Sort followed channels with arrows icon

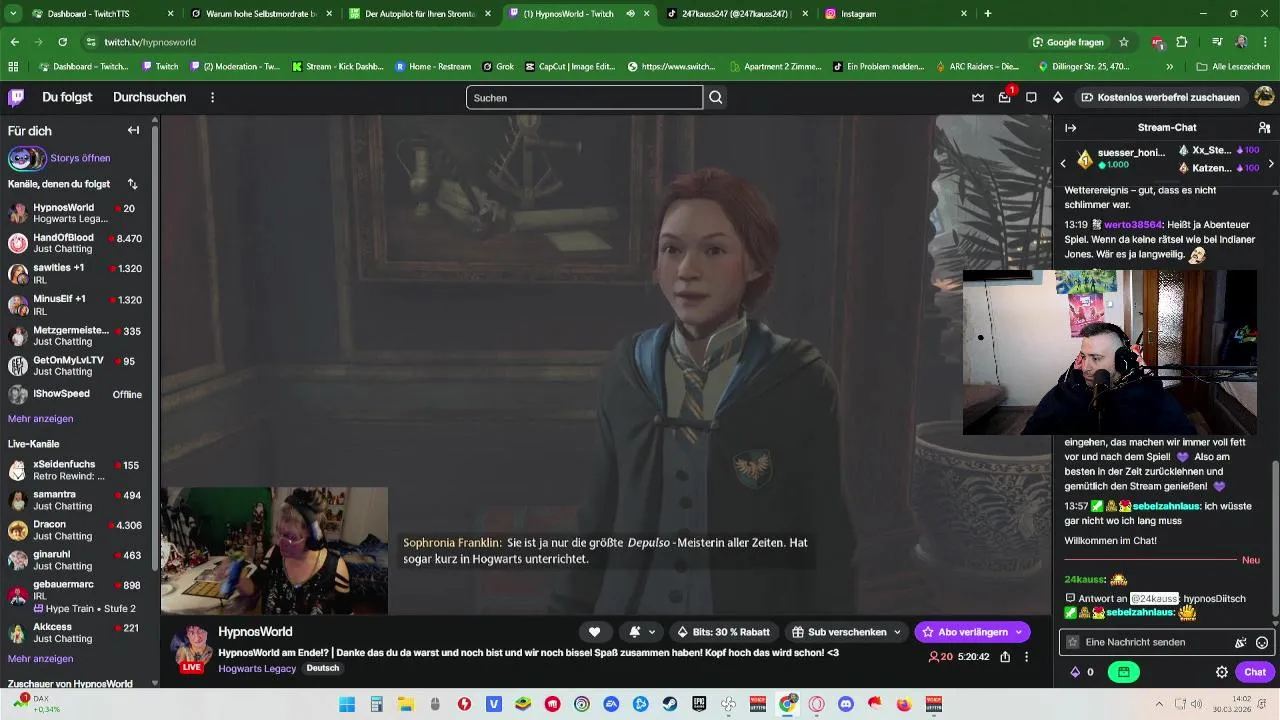click(132, 184)
